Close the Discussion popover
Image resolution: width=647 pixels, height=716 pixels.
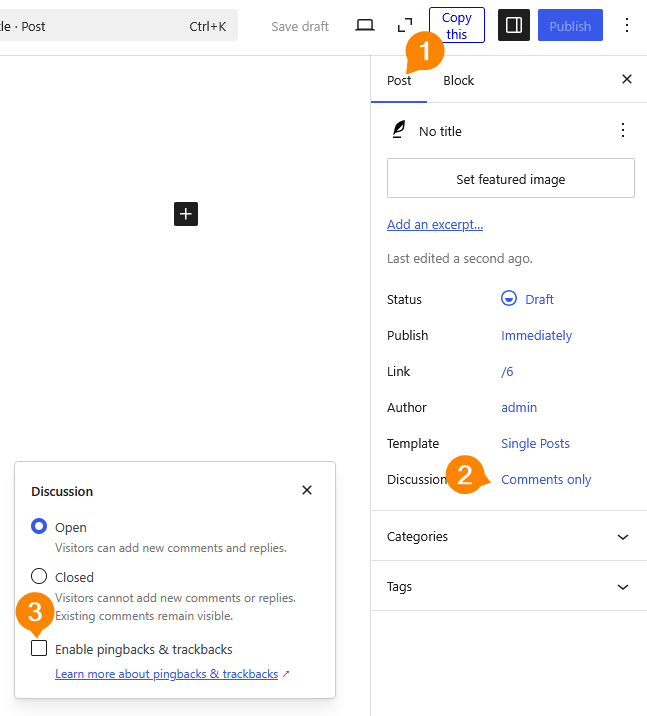pyautogui.click(x=307, y=490)
